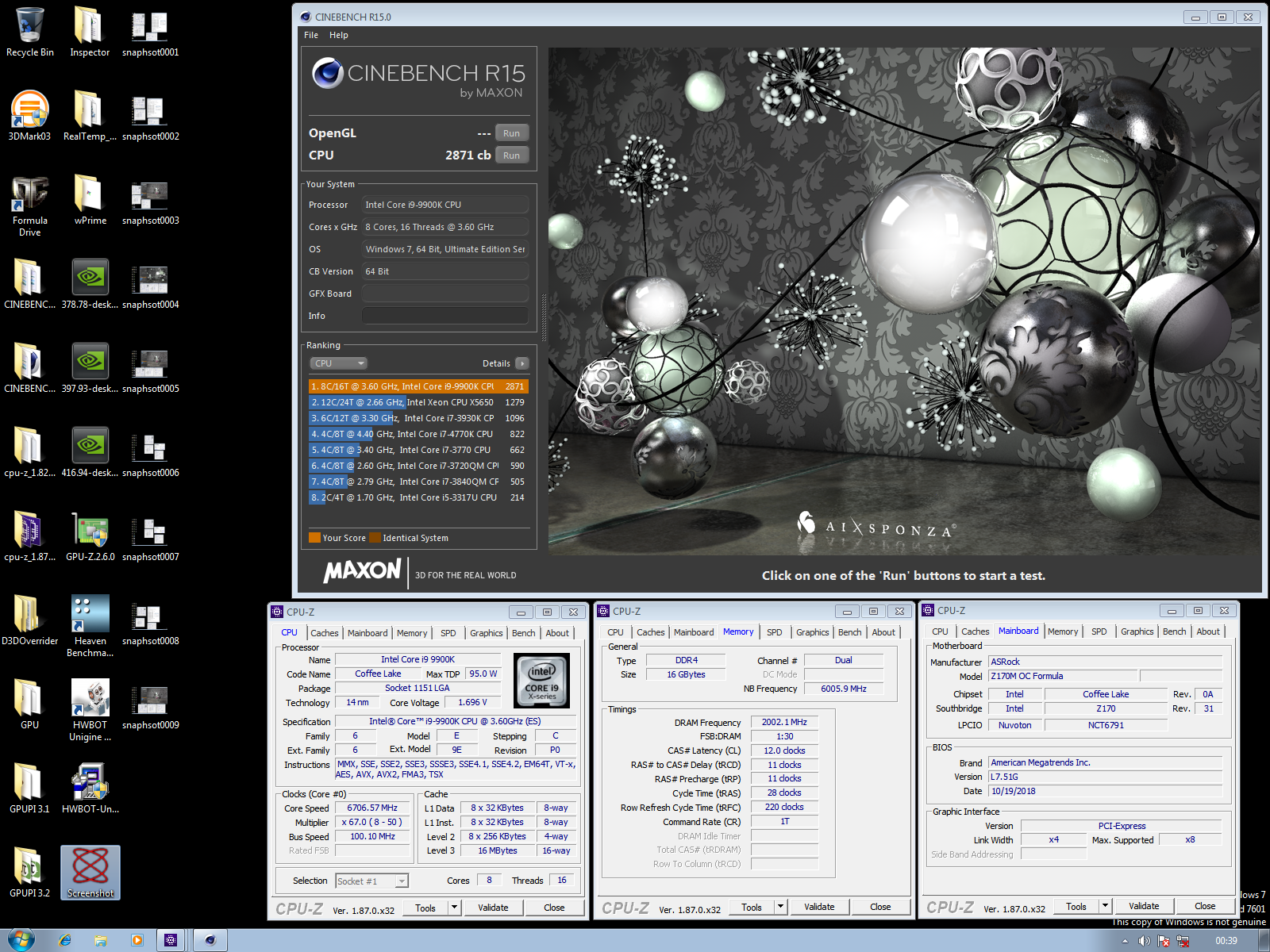Launch the Heaven Benchmark shortcut

90,627
